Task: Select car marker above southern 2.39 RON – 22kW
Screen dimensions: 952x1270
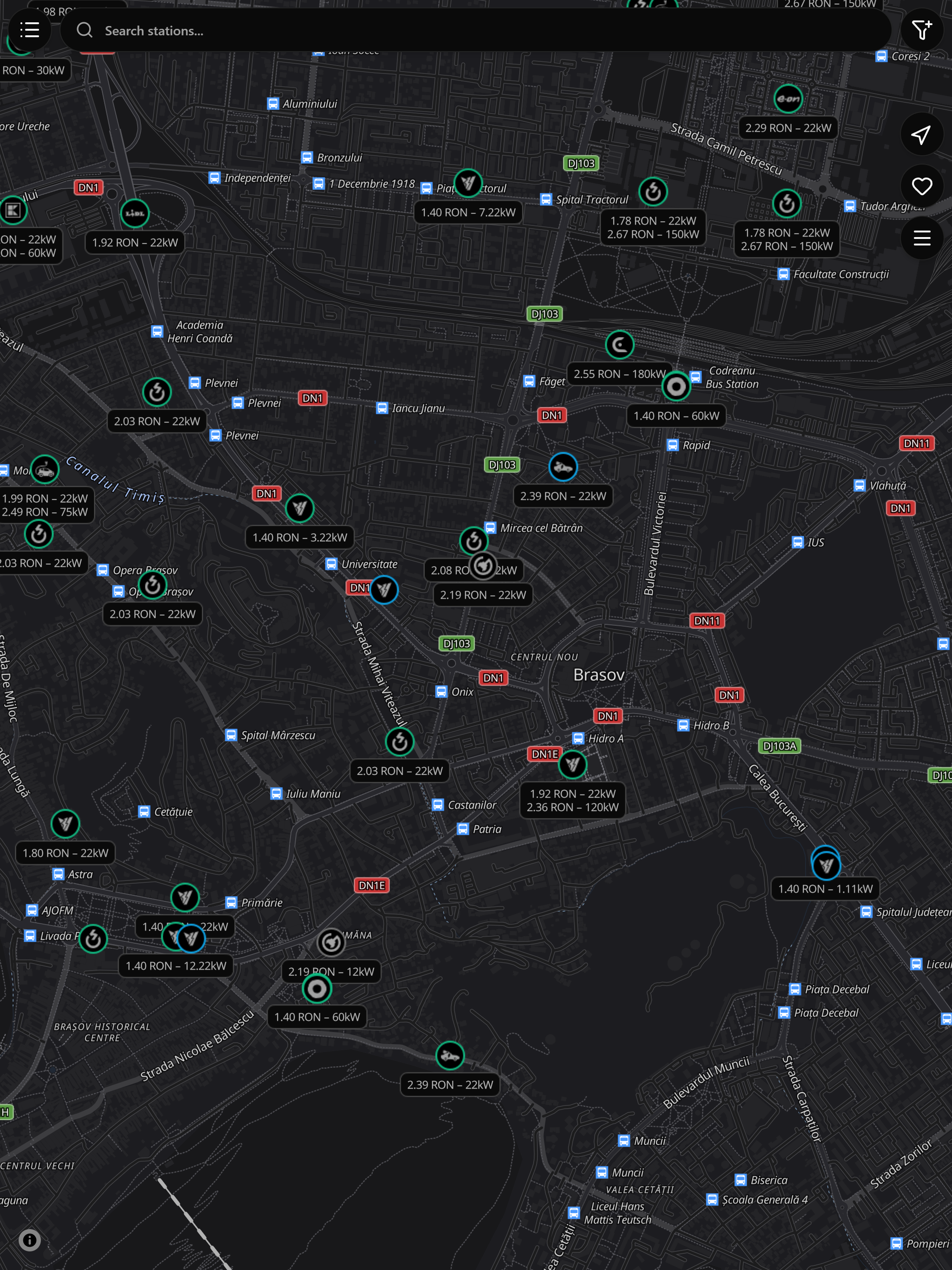Action: 450,1055
